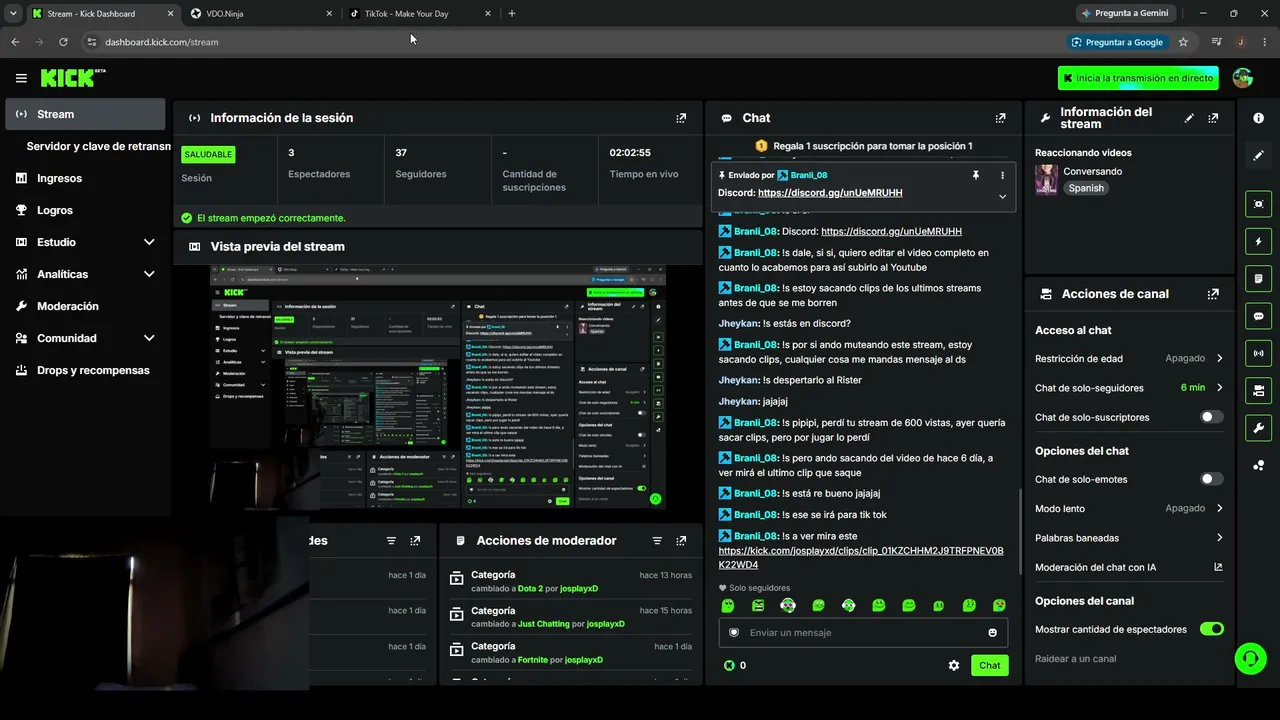Image resolution: width=1280 pixels, height=720 pixels.
Task: Reload the Kick dashboard page
Action: coord(63,42)
